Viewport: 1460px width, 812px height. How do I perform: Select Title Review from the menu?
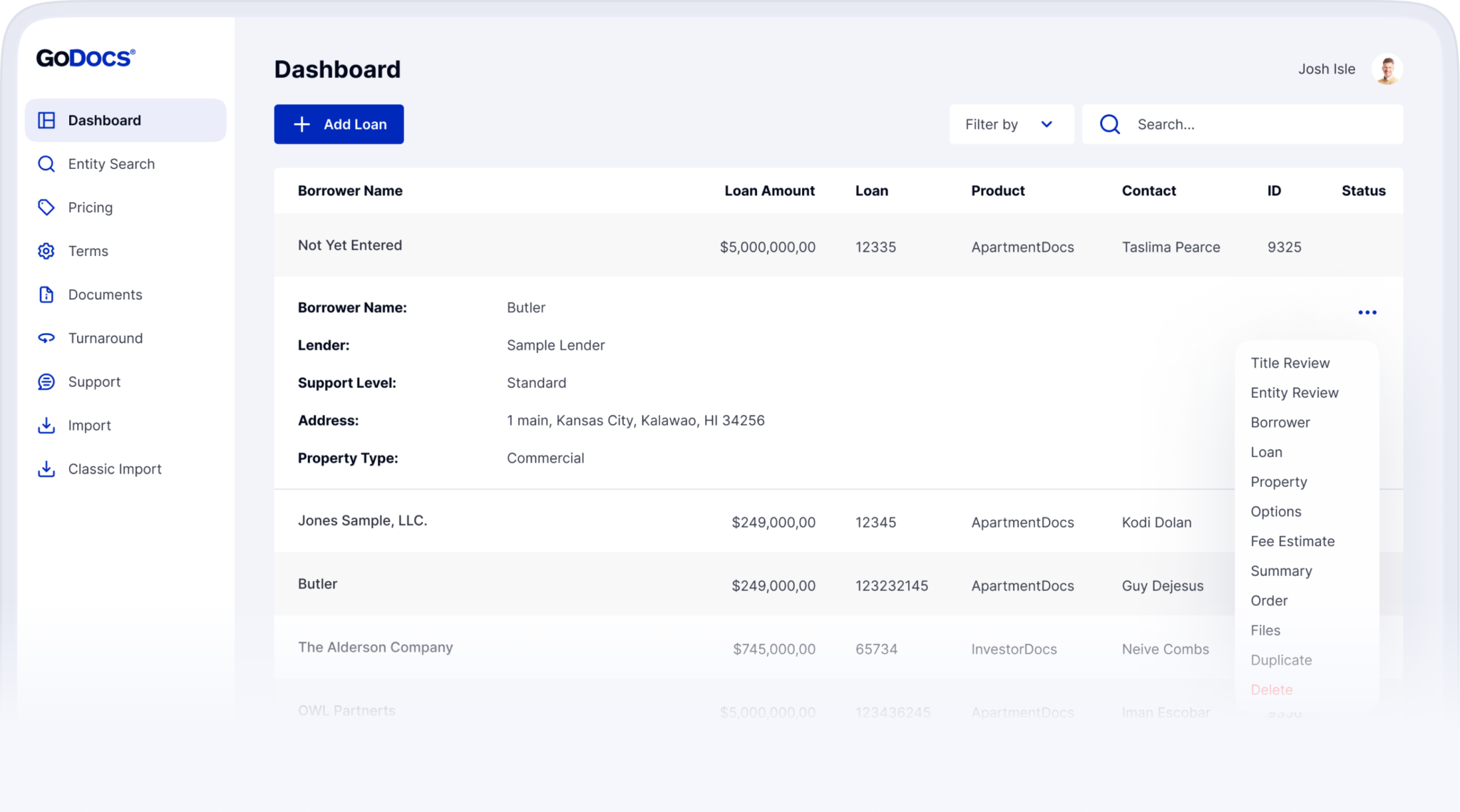[1290, 363]
